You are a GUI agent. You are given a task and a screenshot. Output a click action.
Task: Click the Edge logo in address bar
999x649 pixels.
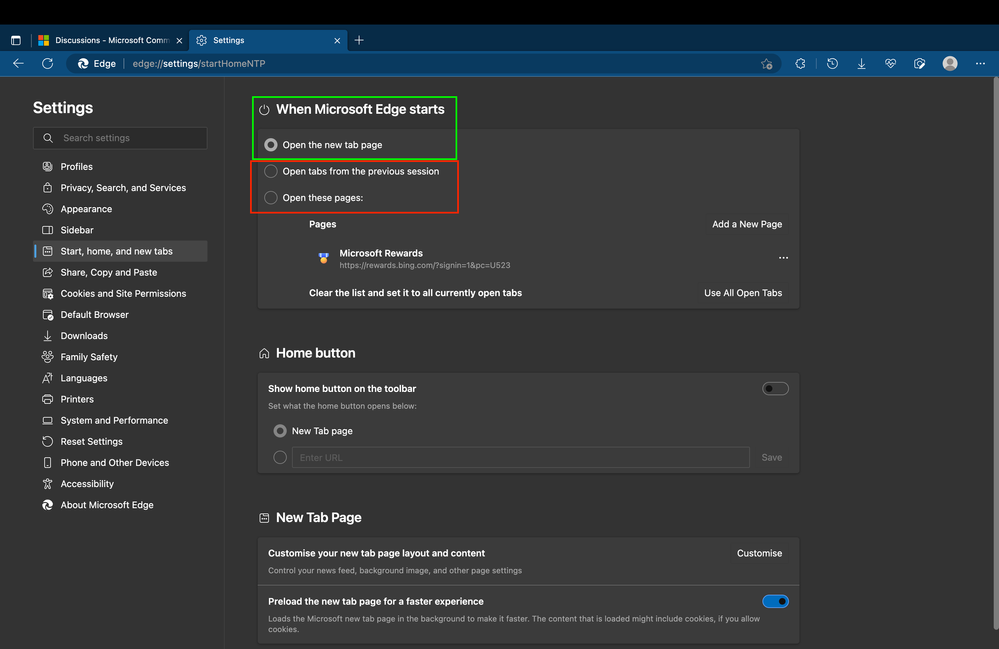[83, 64]
